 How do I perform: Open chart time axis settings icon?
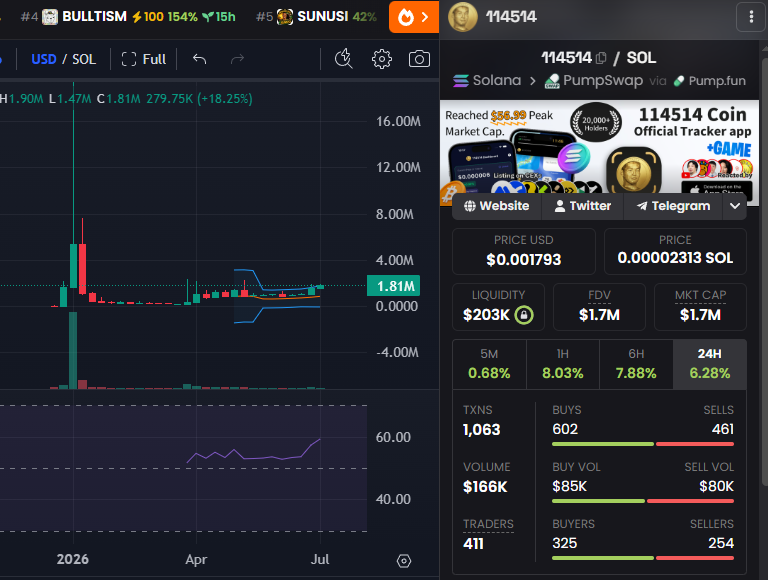click(404, 561)
